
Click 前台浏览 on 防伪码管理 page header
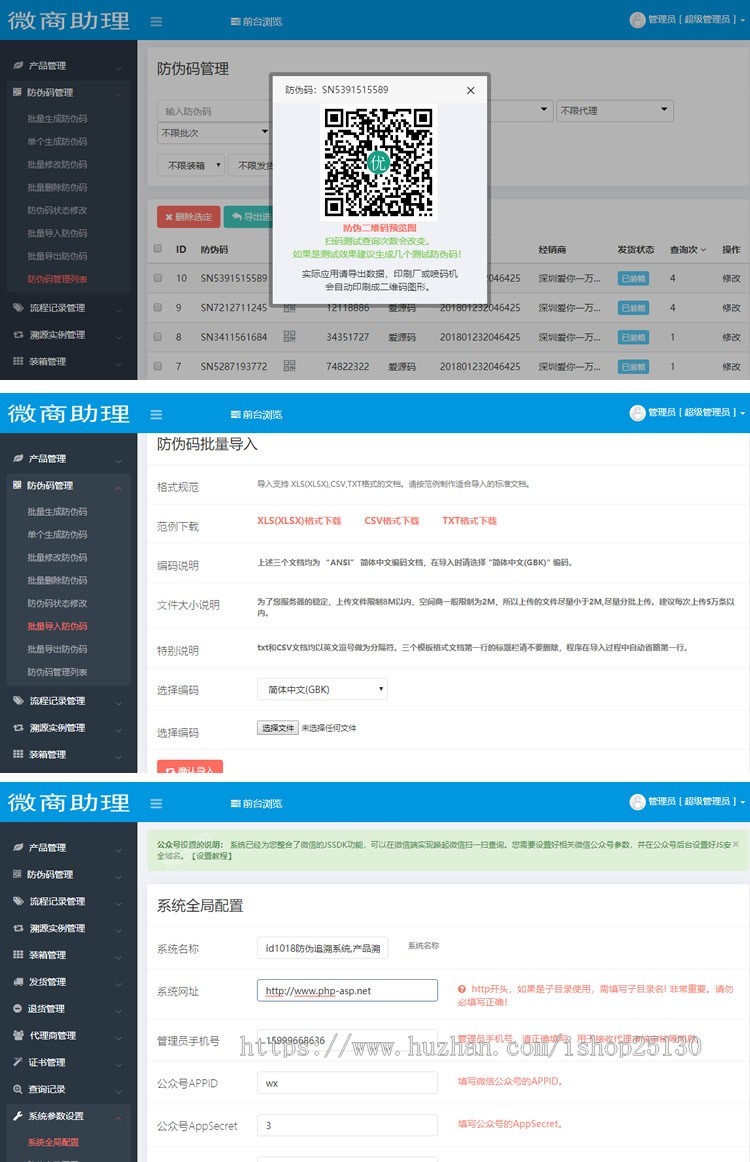256,21
